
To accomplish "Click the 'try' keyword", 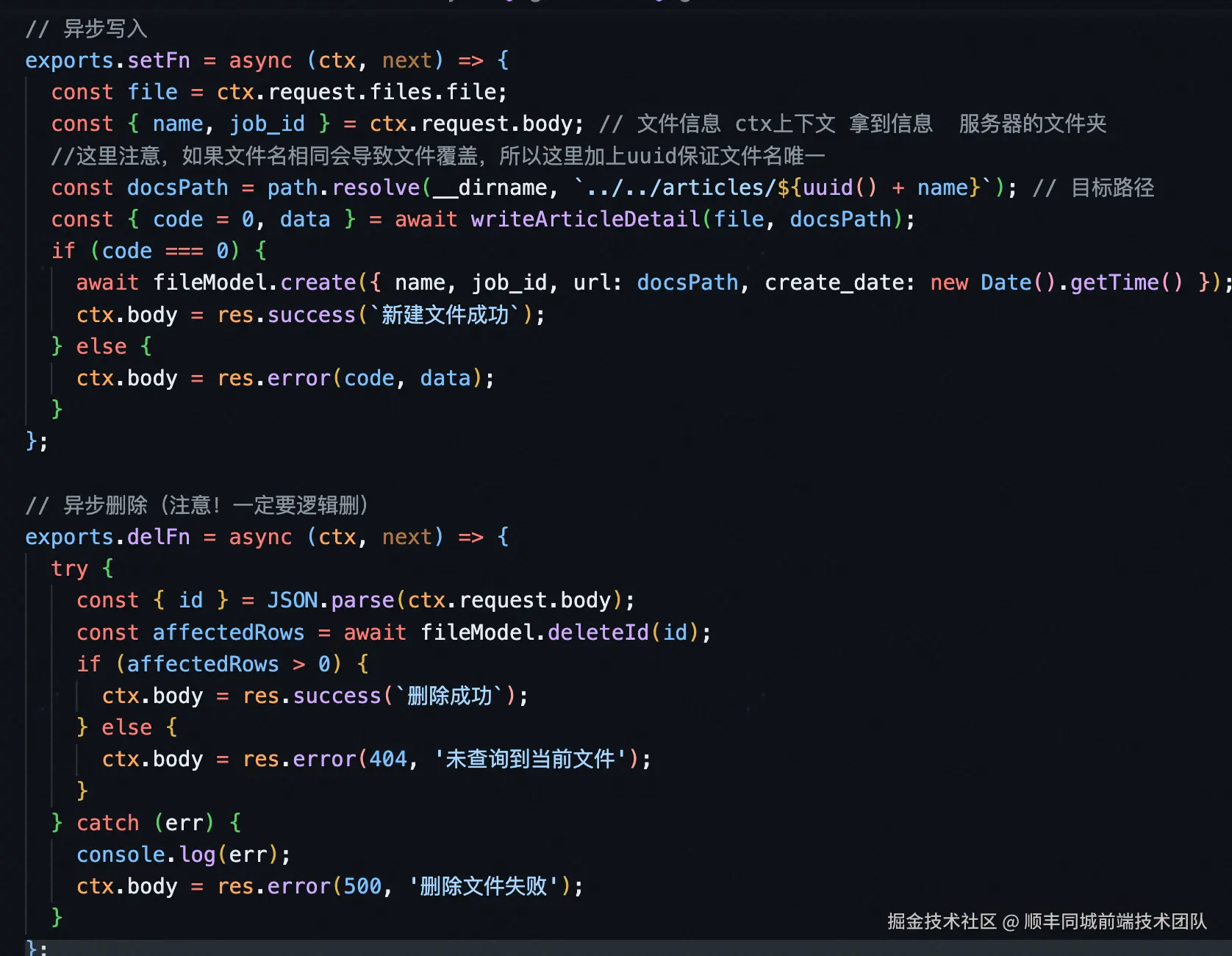I will coord(69,568).
